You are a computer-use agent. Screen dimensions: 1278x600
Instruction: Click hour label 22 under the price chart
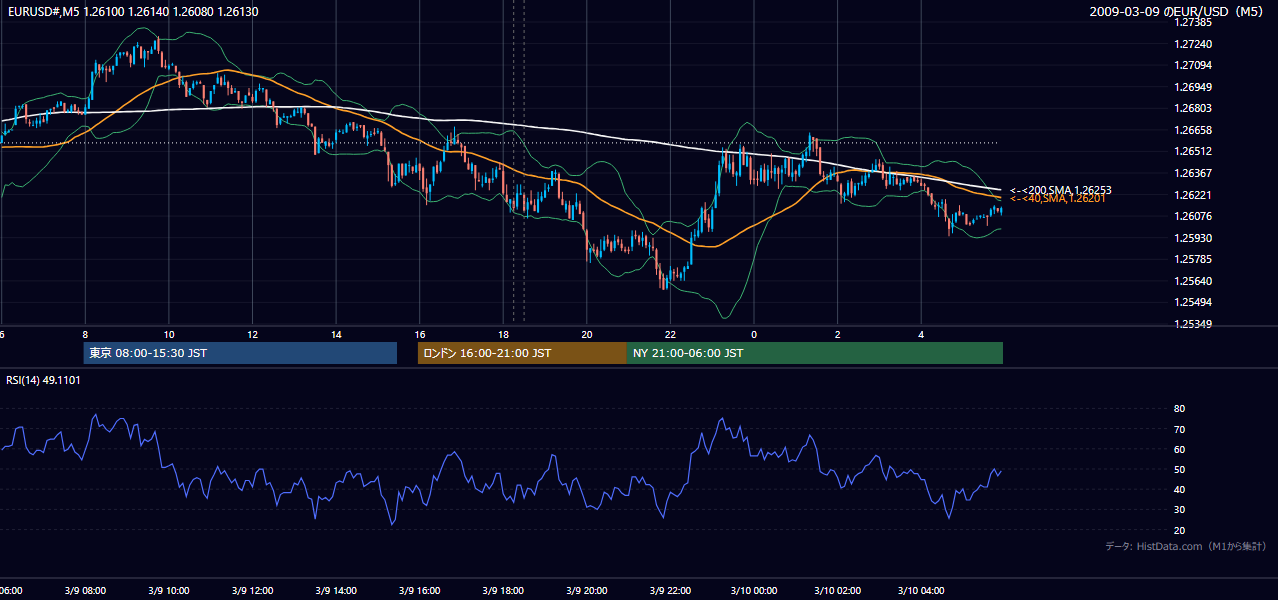tap(670, 334)
